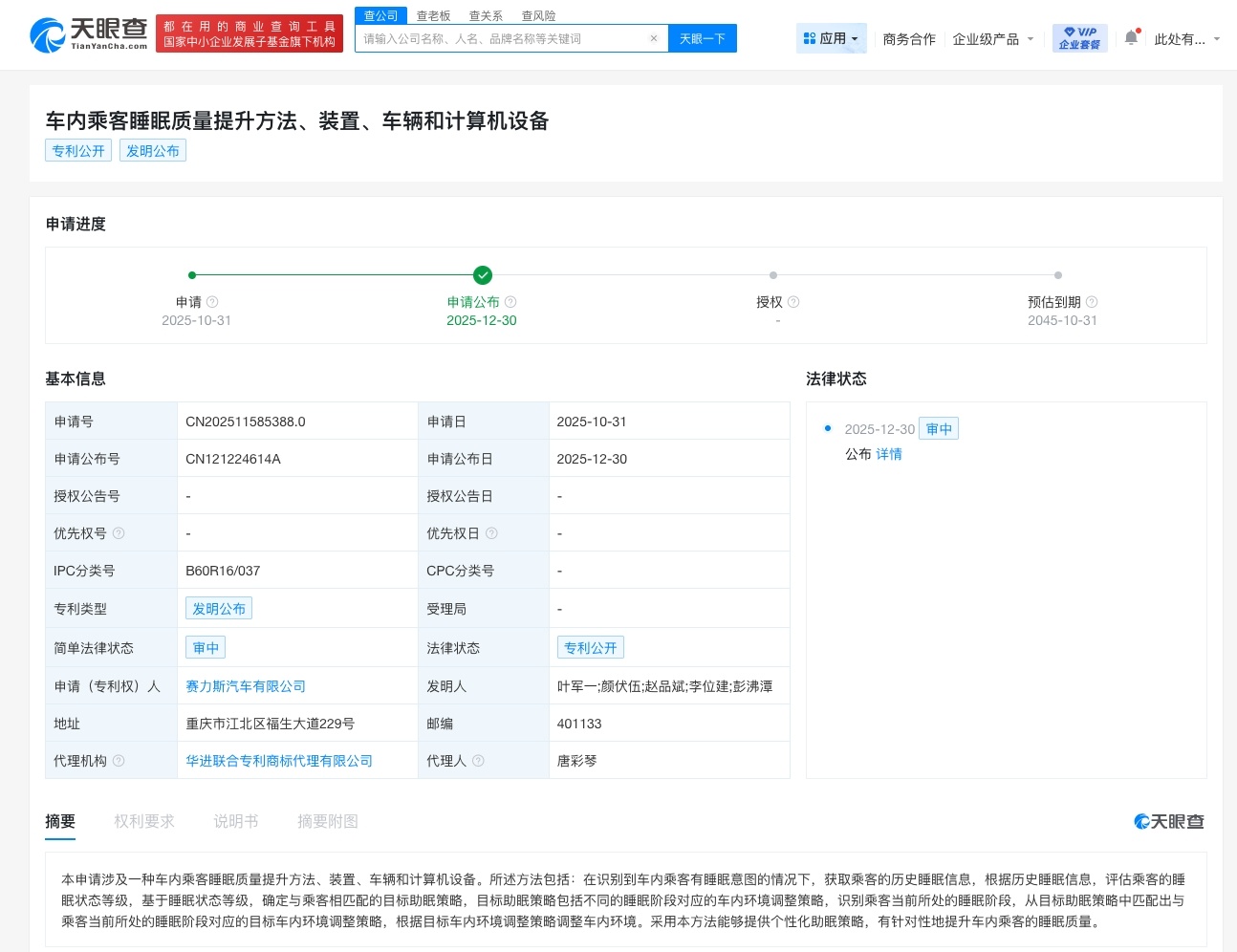Click the 详情 link in 法律状态
The image size is (1237, 952).
tap(889, 454)
